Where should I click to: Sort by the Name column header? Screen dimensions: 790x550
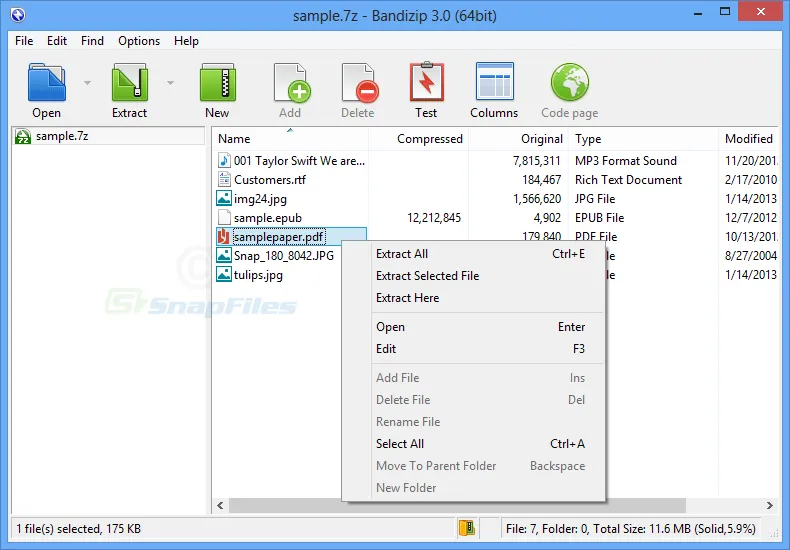coord(290,139)
